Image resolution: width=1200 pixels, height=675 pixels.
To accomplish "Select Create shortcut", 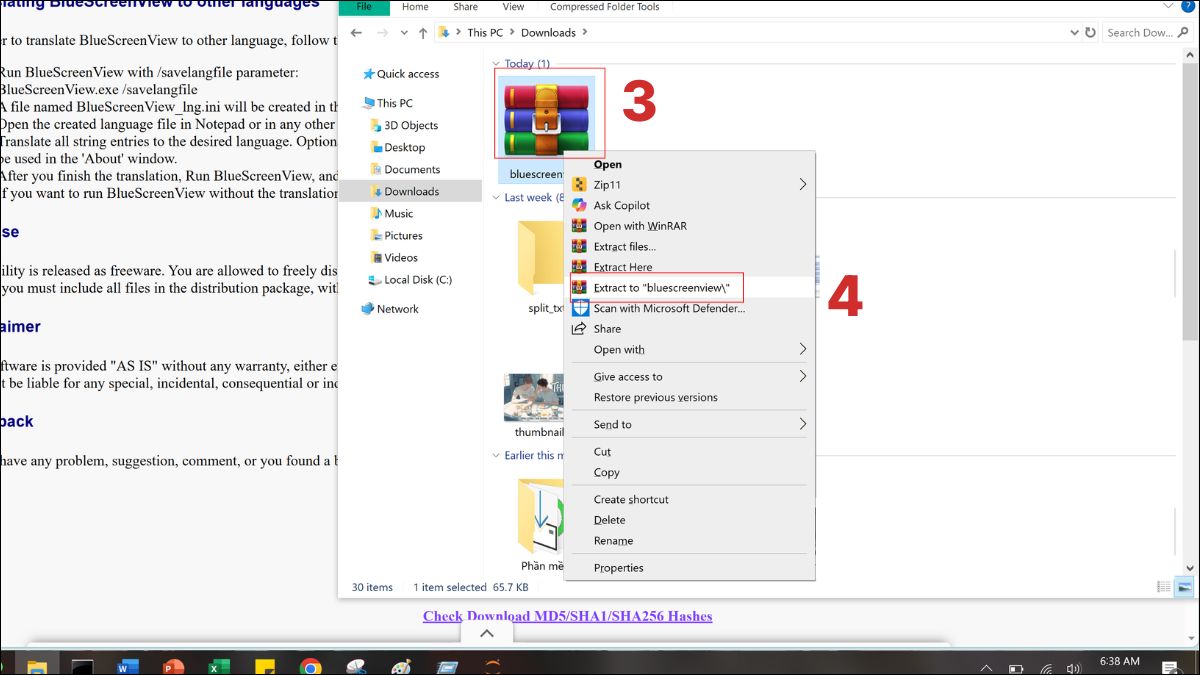I will pos(631,499).
